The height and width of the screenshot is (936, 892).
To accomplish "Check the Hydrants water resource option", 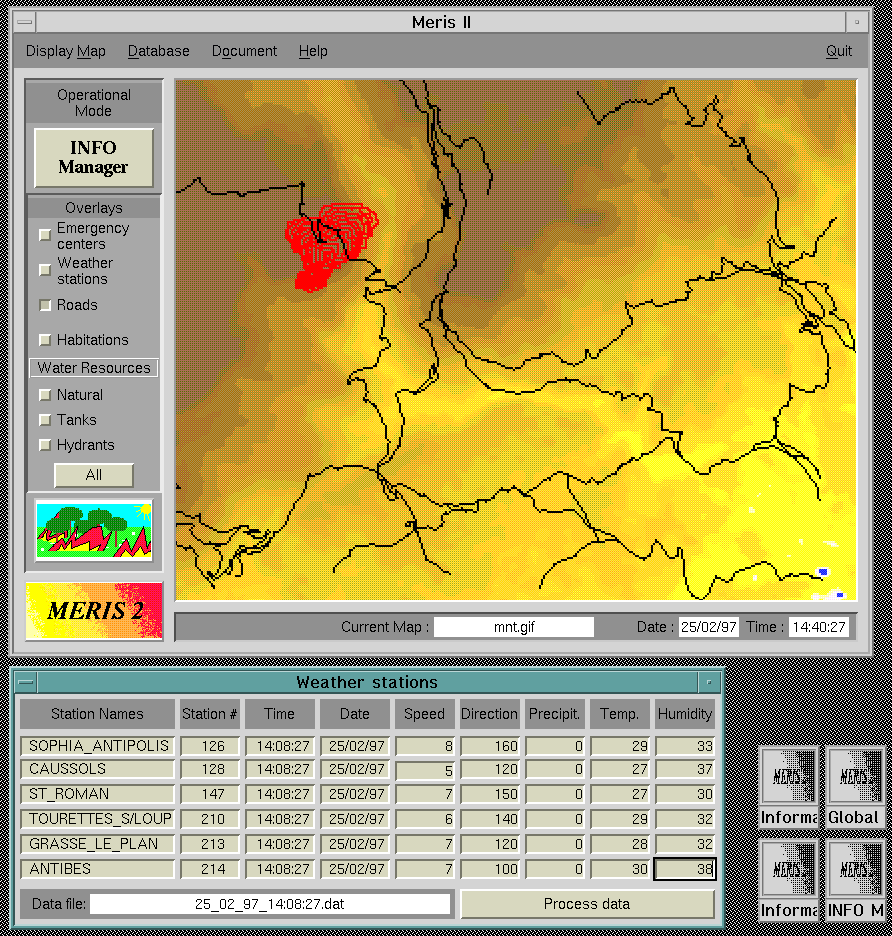I will pos(45,445).
